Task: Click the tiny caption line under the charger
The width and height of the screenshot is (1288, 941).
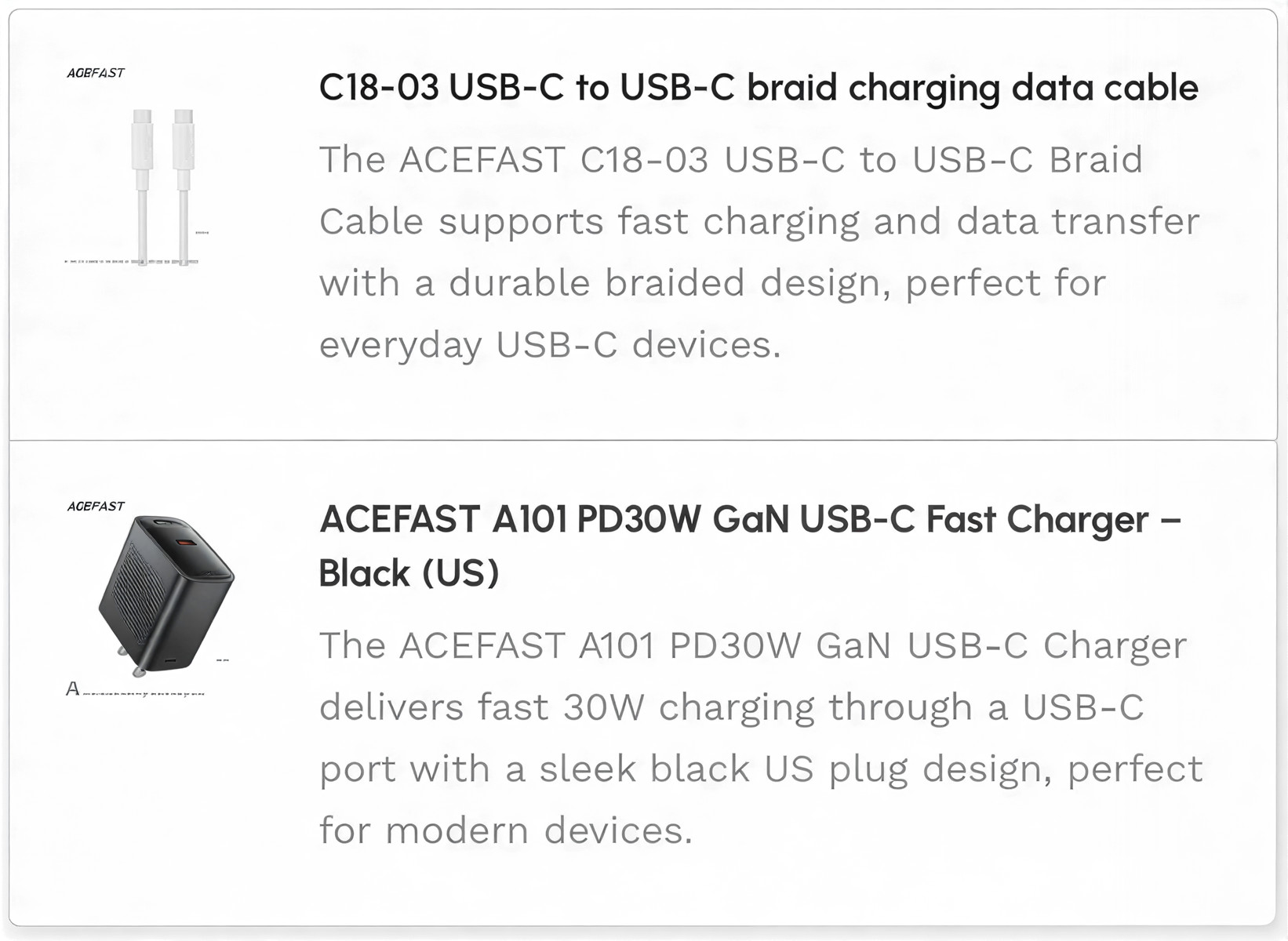Action: point(144,694)
